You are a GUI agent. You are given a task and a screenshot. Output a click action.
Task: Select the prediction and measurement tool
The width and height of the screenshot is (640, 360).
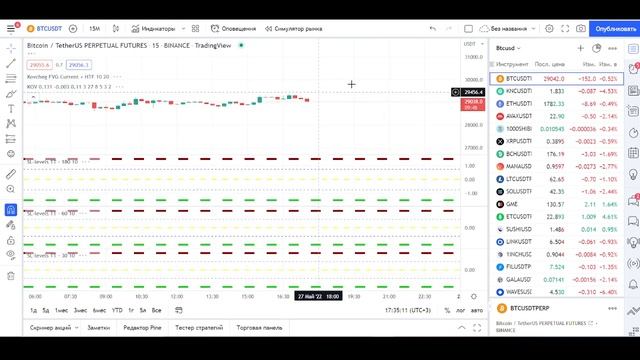11,139
